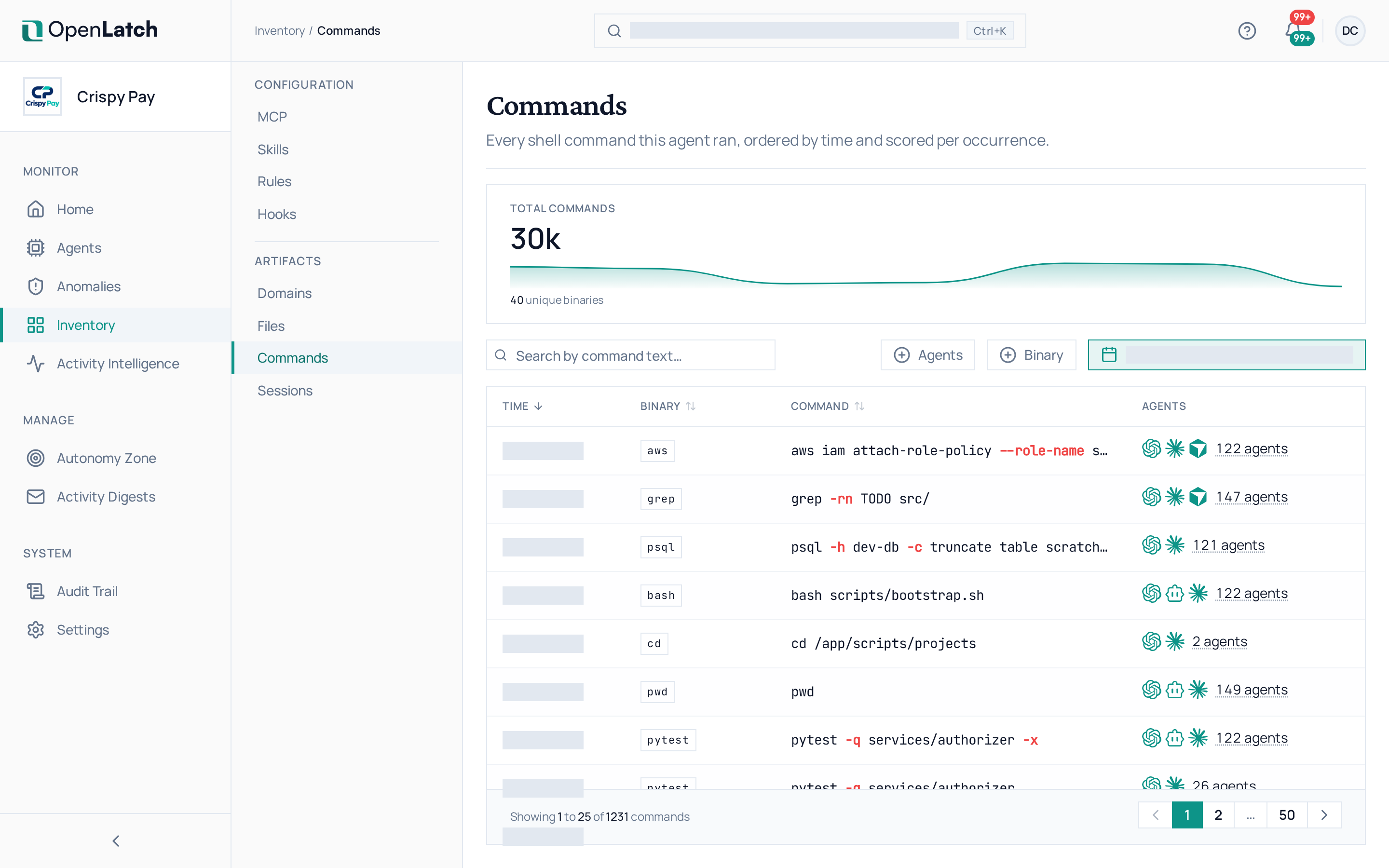Screen dimensions: 1389x868
Task: Open the date range picker
Action: 1226,355
